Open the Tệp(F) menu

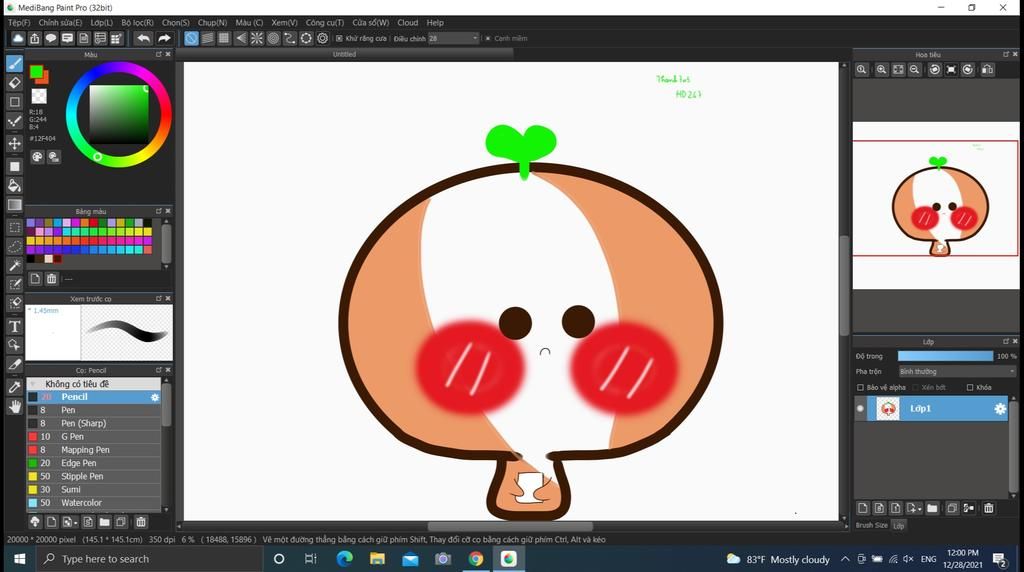(19, 22)
